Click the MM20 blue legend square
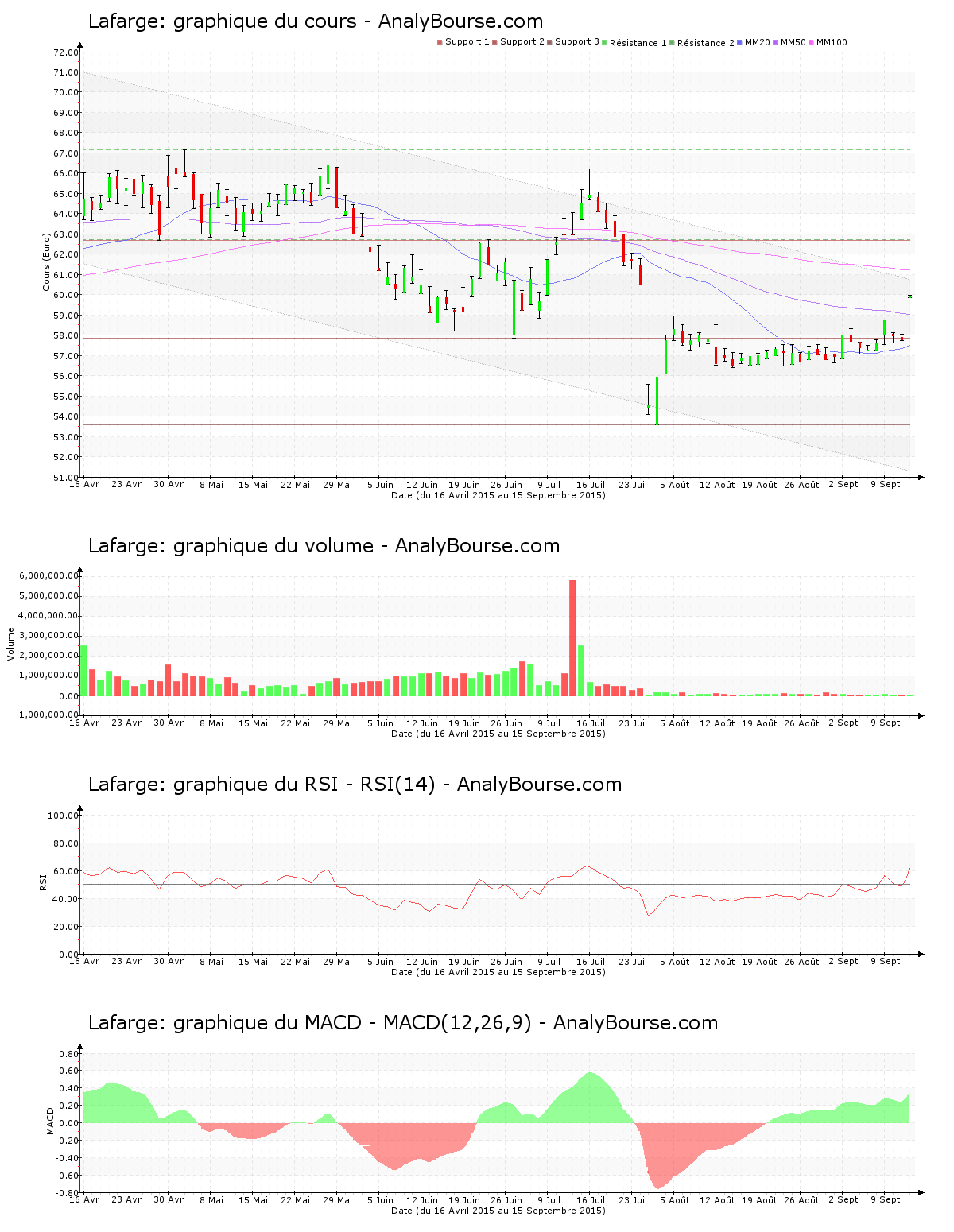954x1232 pixels. [740, 42]
